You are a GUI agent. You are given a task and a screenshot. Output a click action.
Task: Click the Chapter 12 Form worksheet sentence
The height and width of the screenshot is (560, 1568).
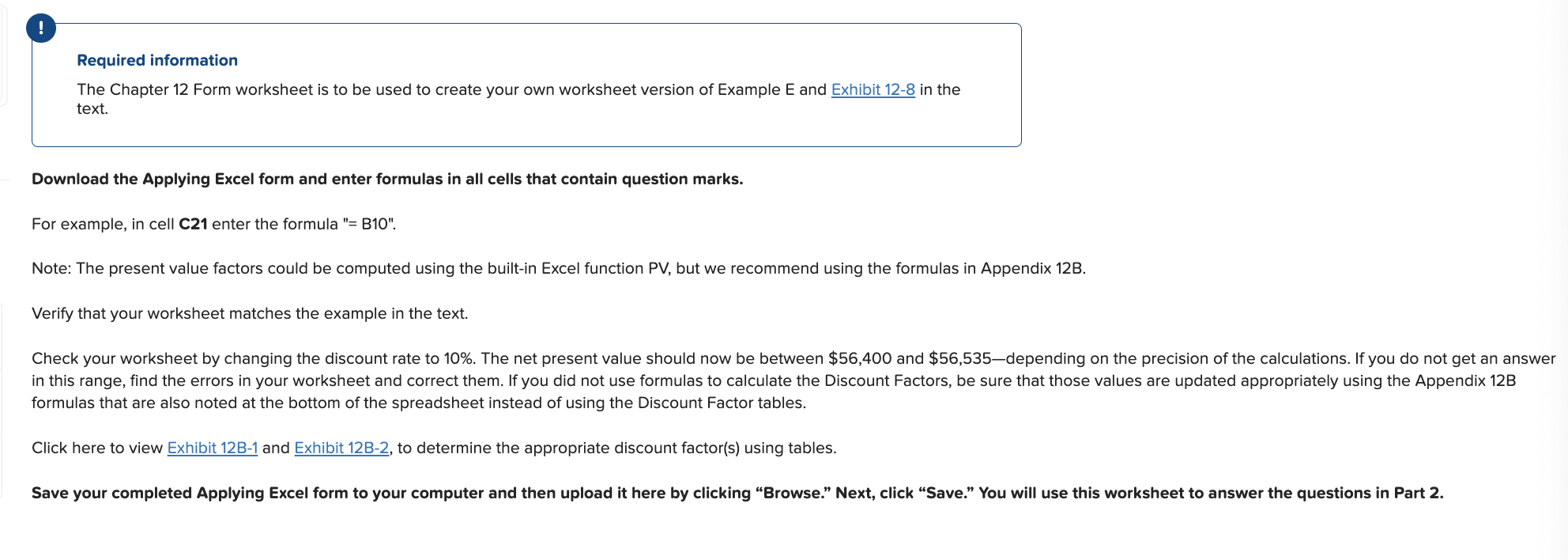coord(518,99)
